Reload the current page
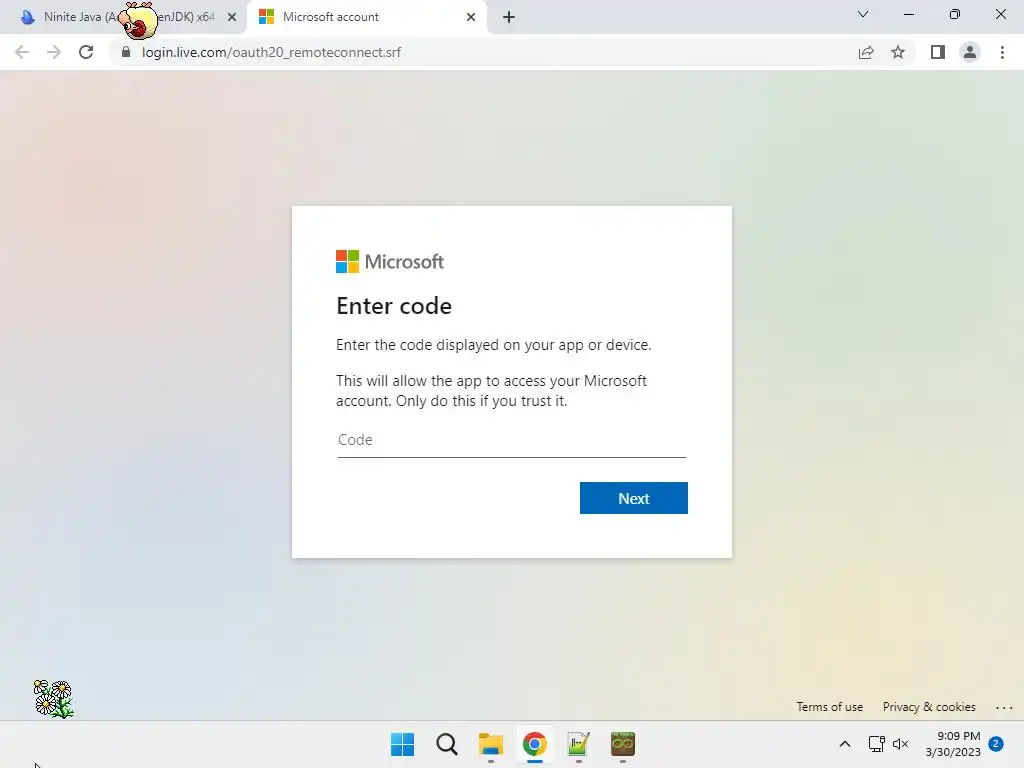 point(86,52)
